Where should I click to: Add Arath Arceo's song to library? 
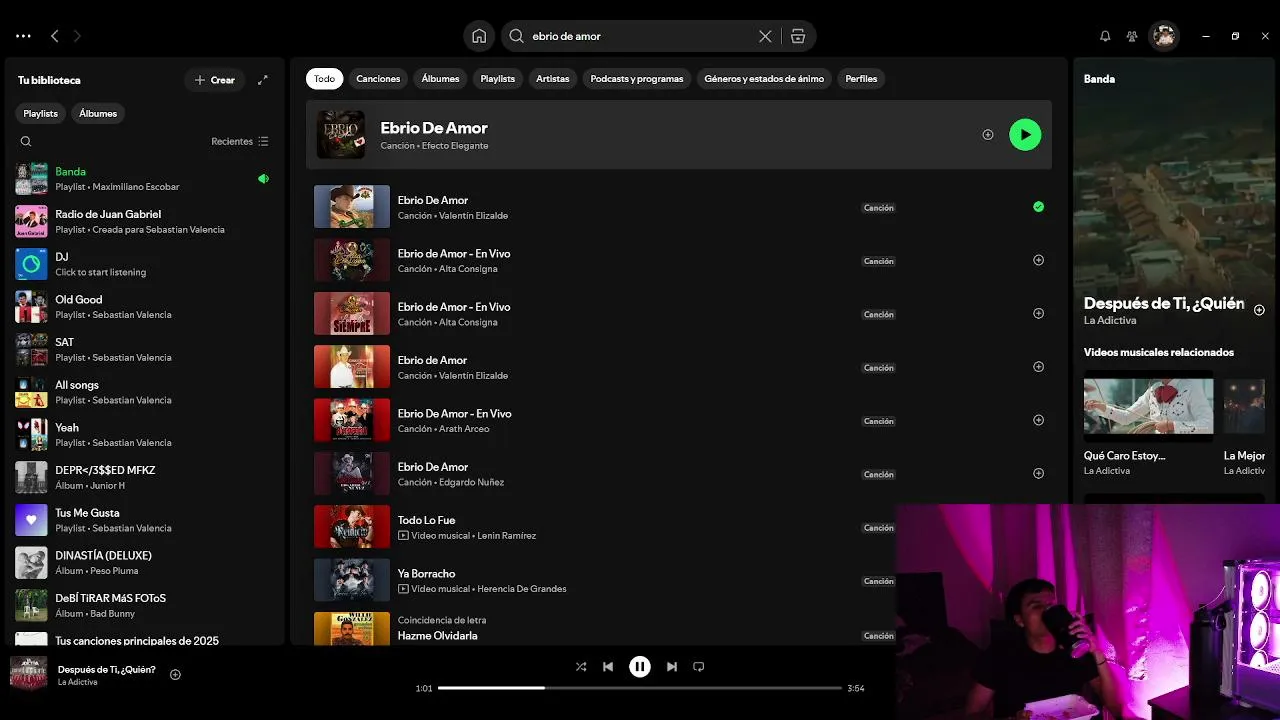[x=1038, y=420]
